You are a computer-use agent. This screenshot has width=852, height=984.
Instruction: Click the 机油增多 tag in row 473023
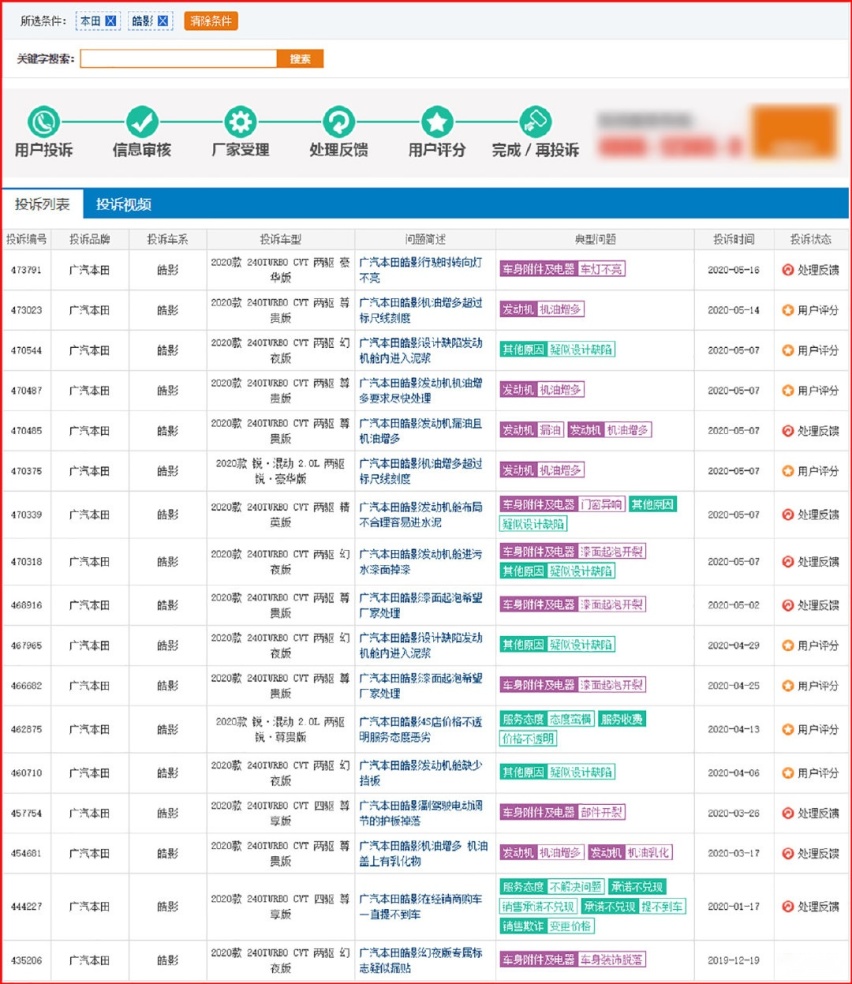point(560,309)
